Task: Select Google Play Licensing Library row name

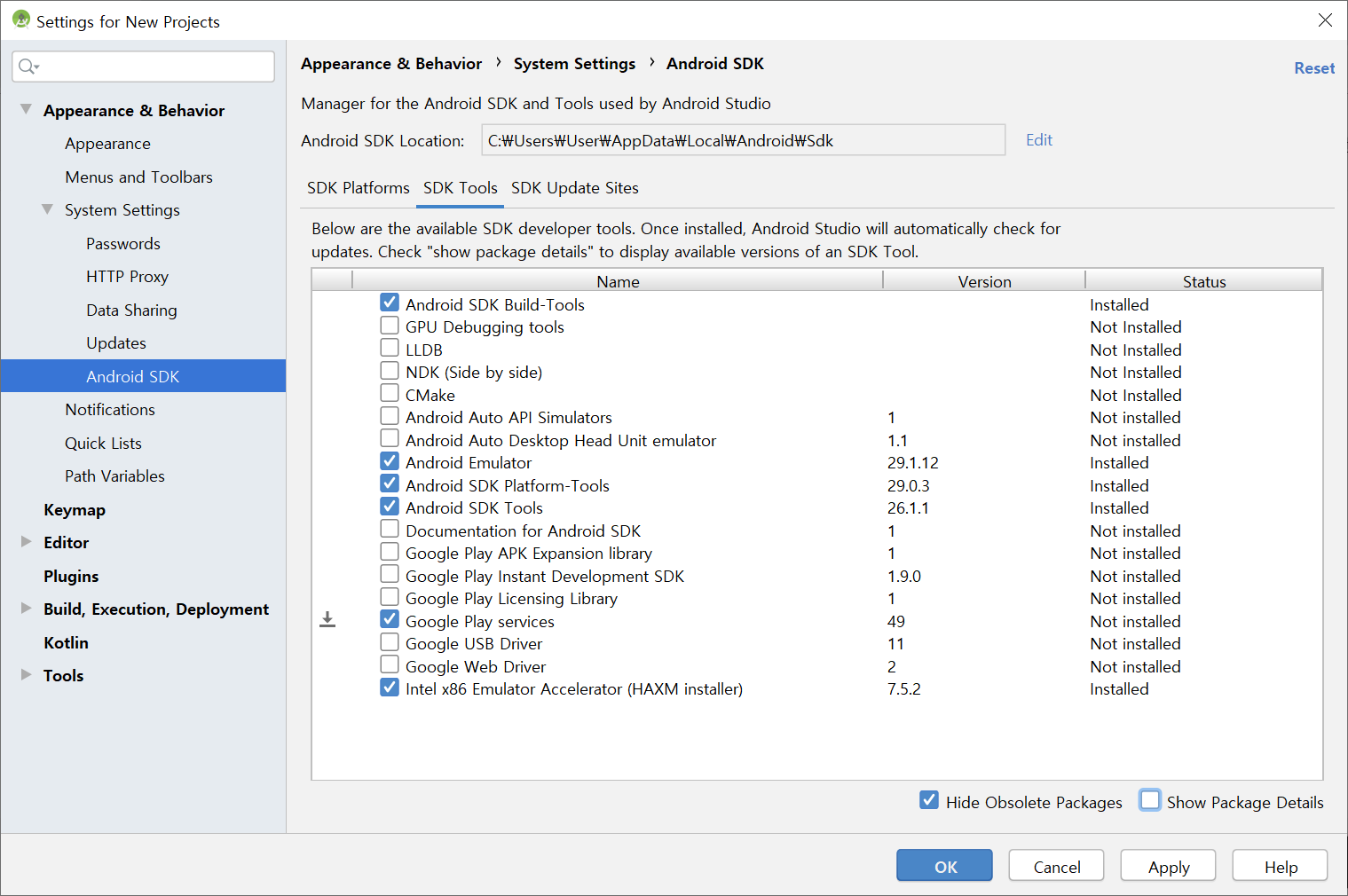Action: 511,599
